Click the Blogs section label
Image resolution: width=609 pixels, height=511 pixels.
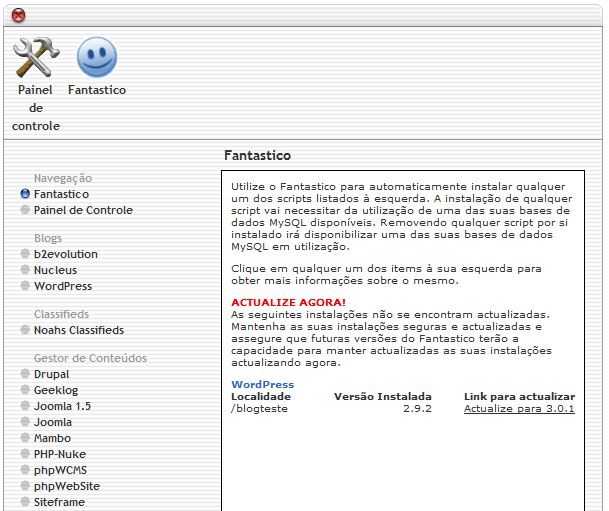(48, 238)
